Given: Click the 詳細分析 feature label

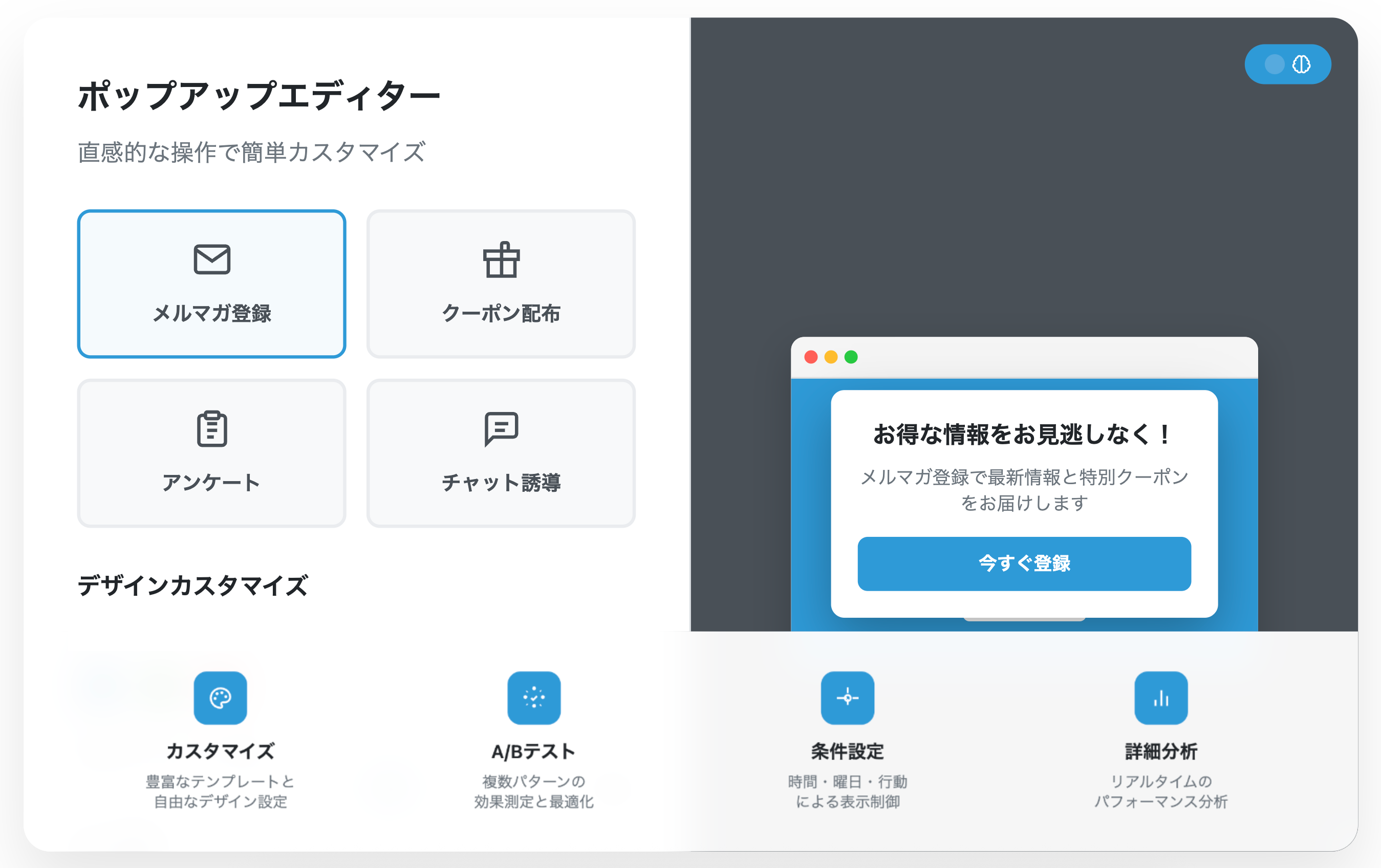Looking at the screenshot, I should coord(1161,751).
